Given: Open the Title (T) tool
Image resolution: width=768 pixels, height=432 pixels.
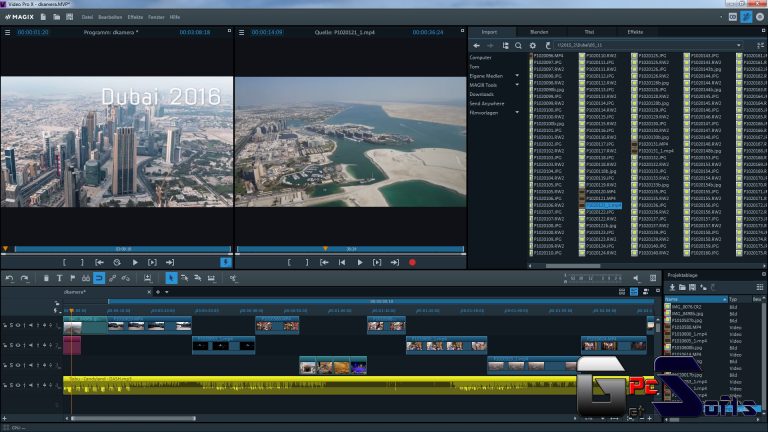Looking at the screenshot, I should 59,278.
